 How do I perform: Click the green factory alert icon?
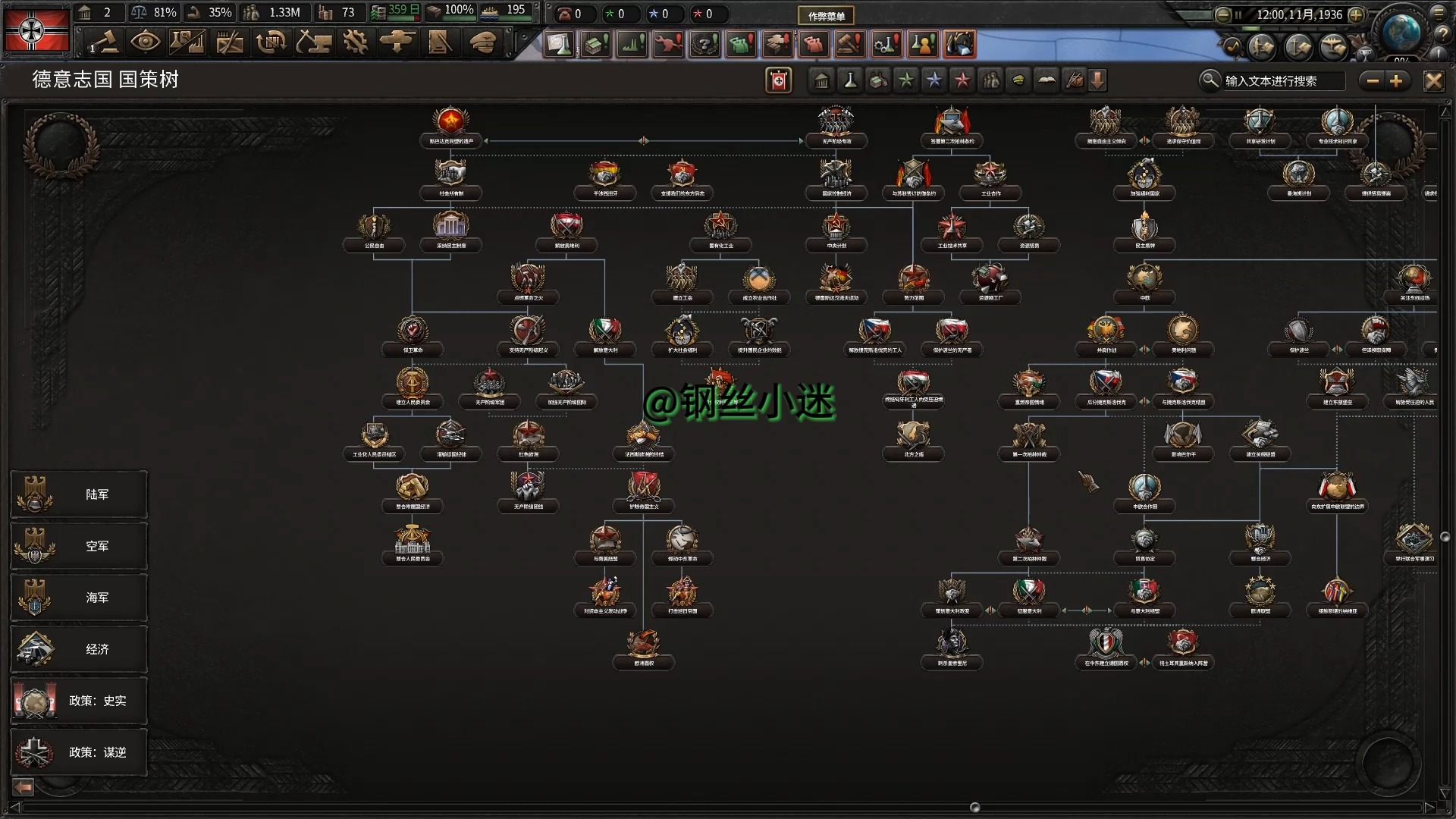(632, 44)
